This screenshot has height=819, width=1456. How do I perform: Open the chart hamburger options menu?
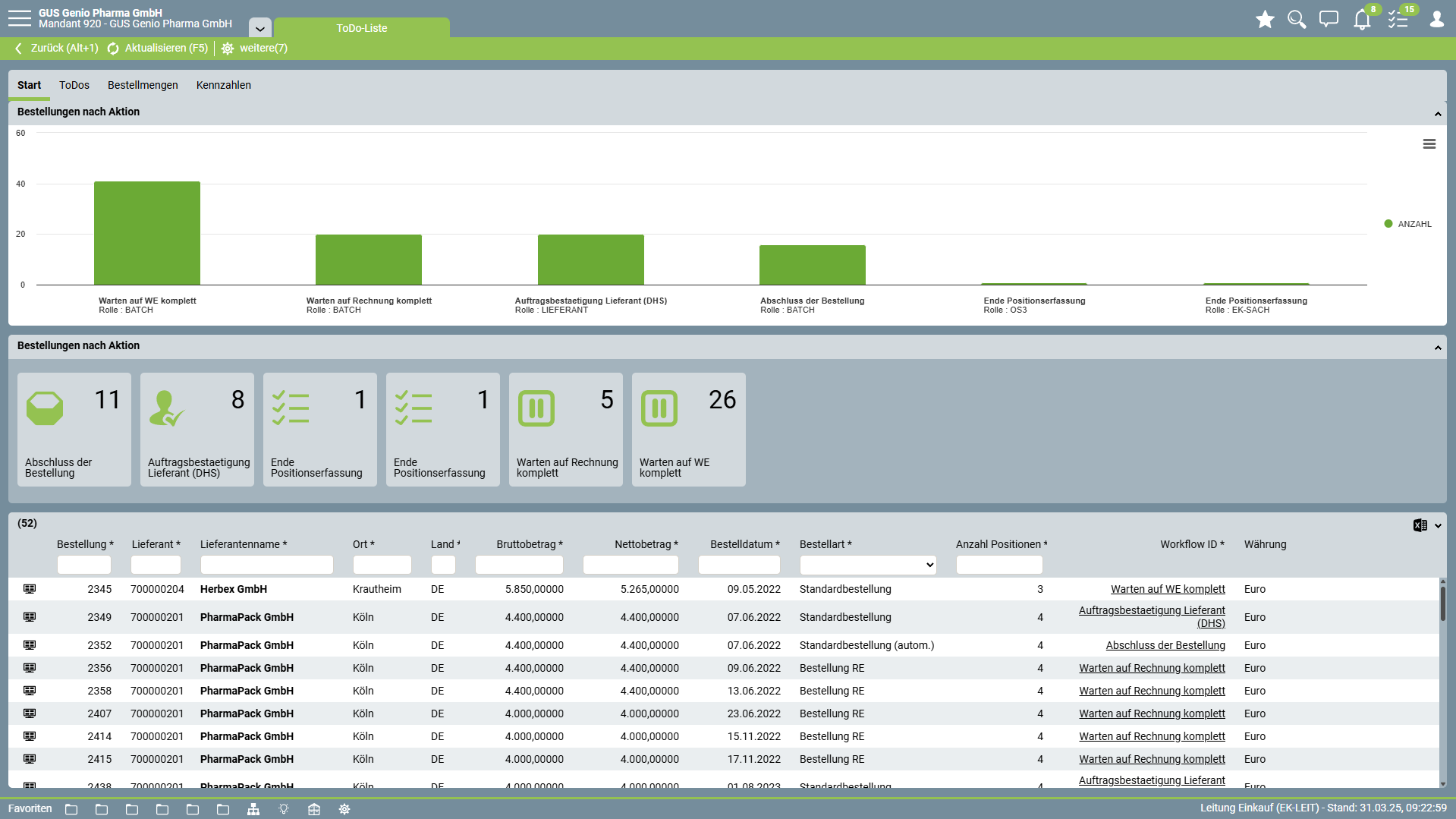(1429, 144)
